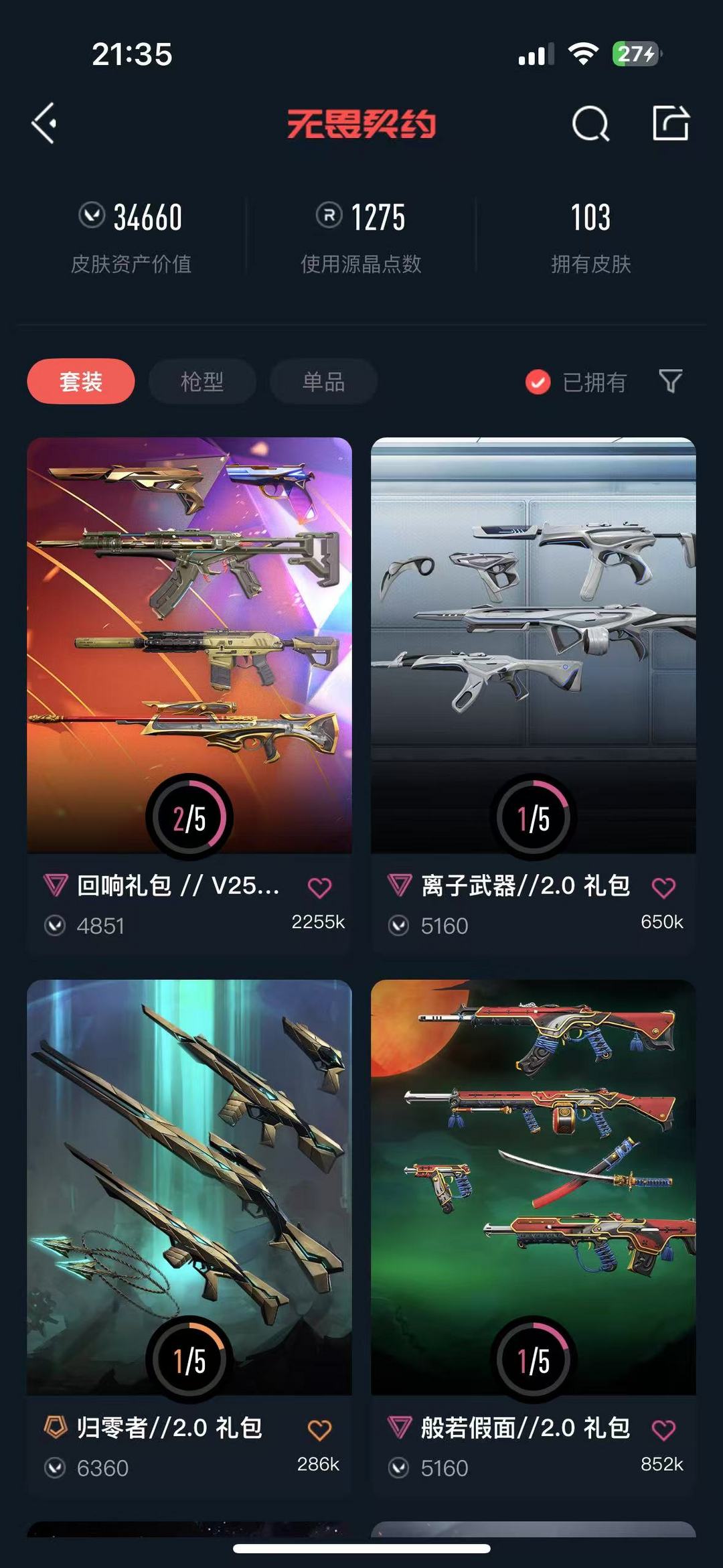Open the 回响礼包 bundle thumbnail
This screenshot has width=723, height=1568.
189,645
